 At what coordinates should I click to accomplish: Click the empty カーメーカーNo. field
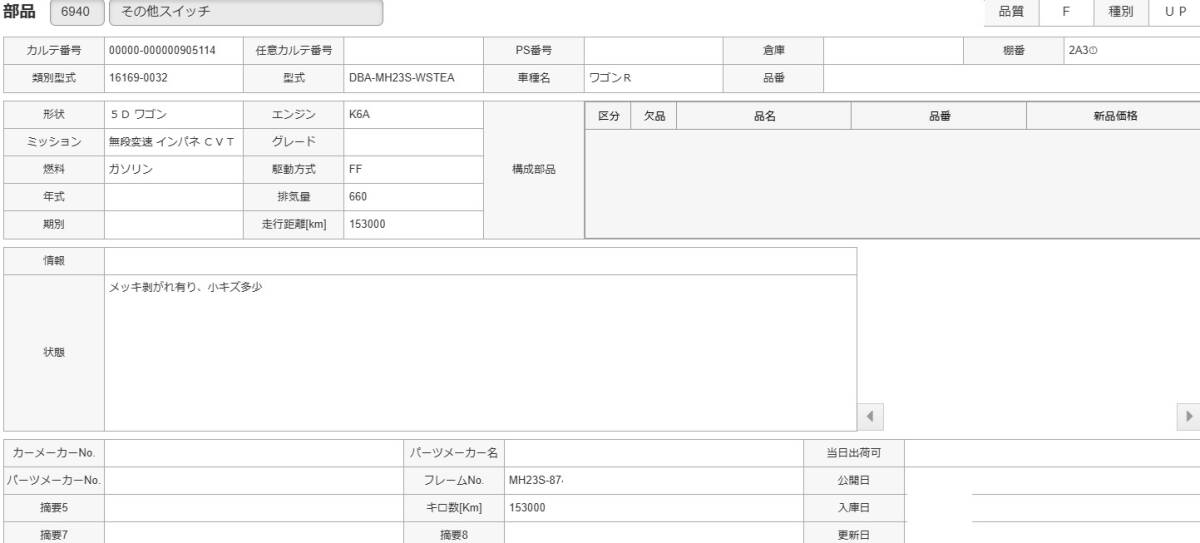tap(253, 454)
